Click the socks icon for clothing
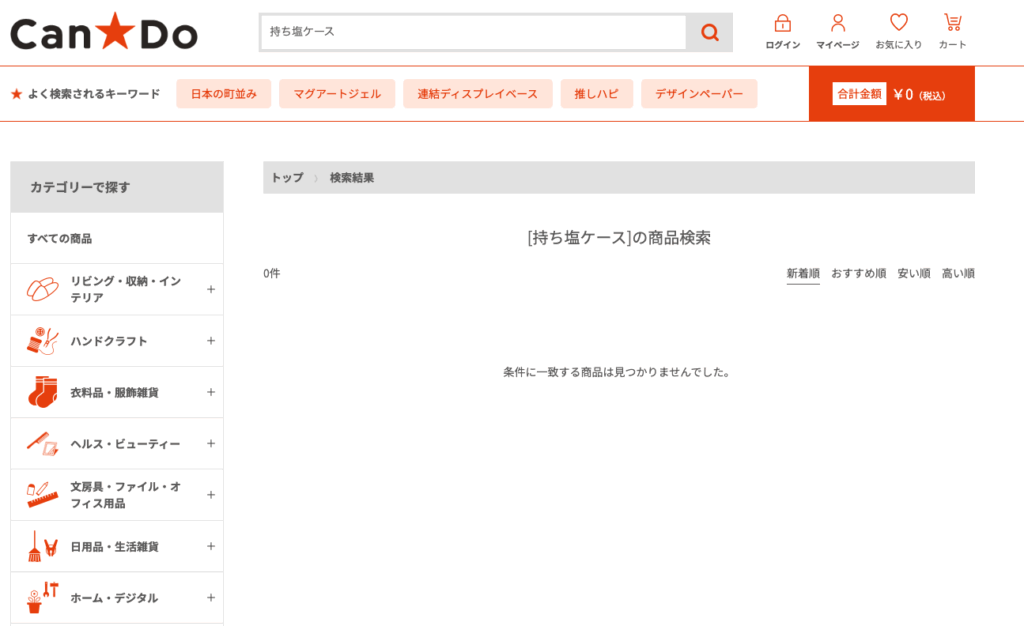This screenshot has height=626, width=1024. 42,392
